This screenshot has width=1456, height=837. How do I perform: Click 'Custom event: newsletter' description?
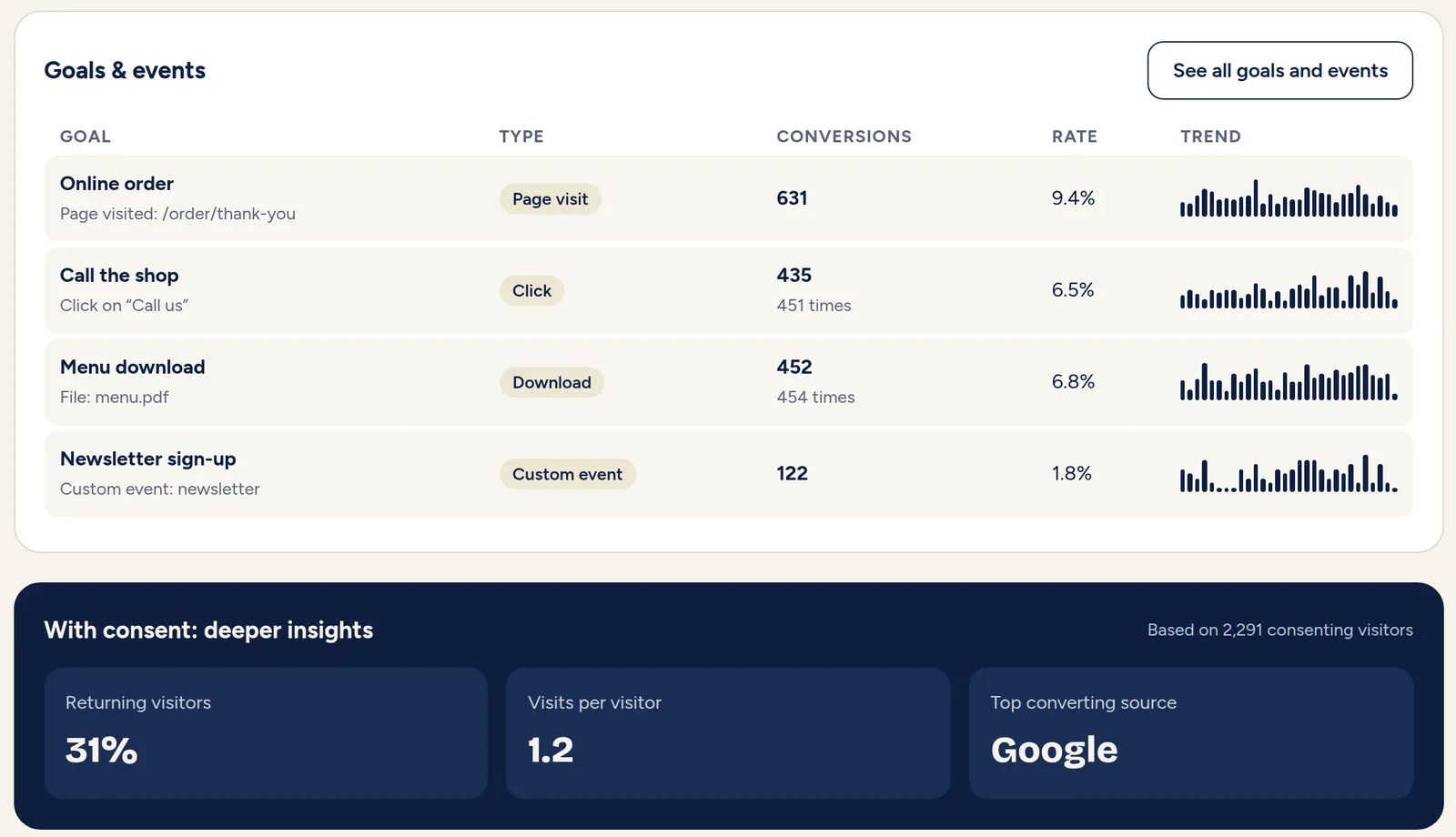159,489
